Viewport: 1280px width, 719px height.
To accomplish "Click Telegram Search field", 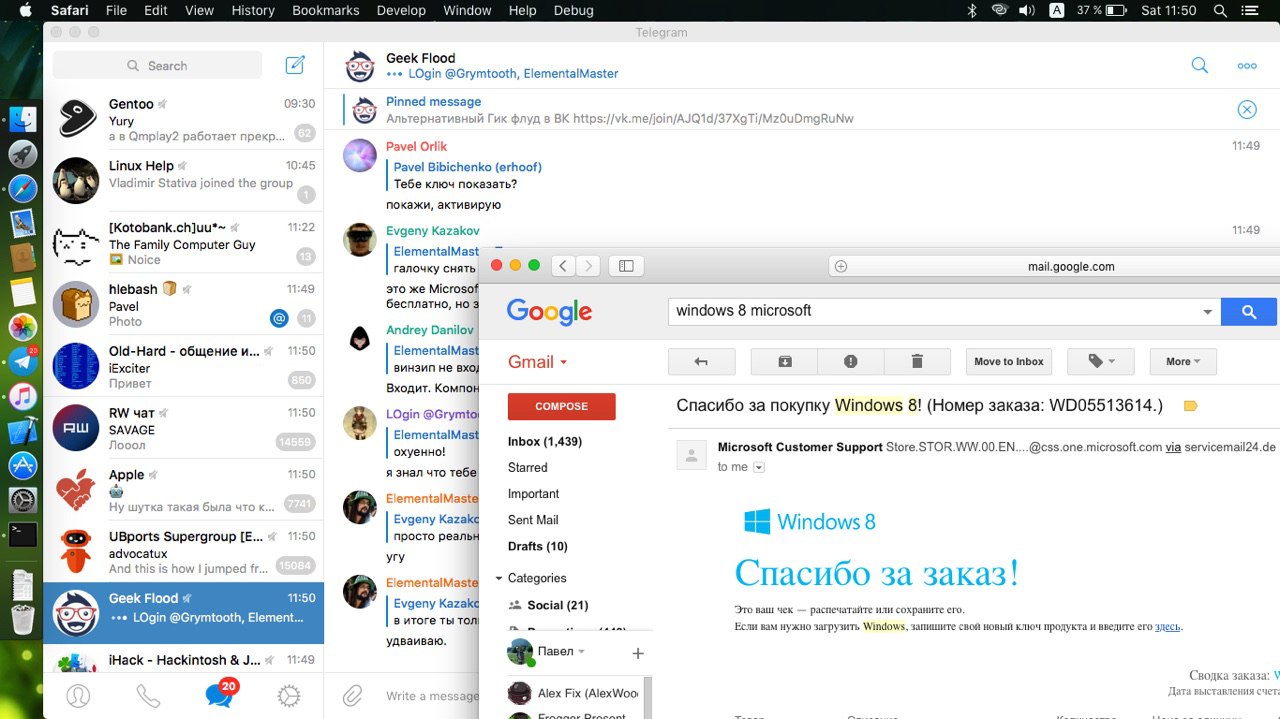I will click(157, 66).
